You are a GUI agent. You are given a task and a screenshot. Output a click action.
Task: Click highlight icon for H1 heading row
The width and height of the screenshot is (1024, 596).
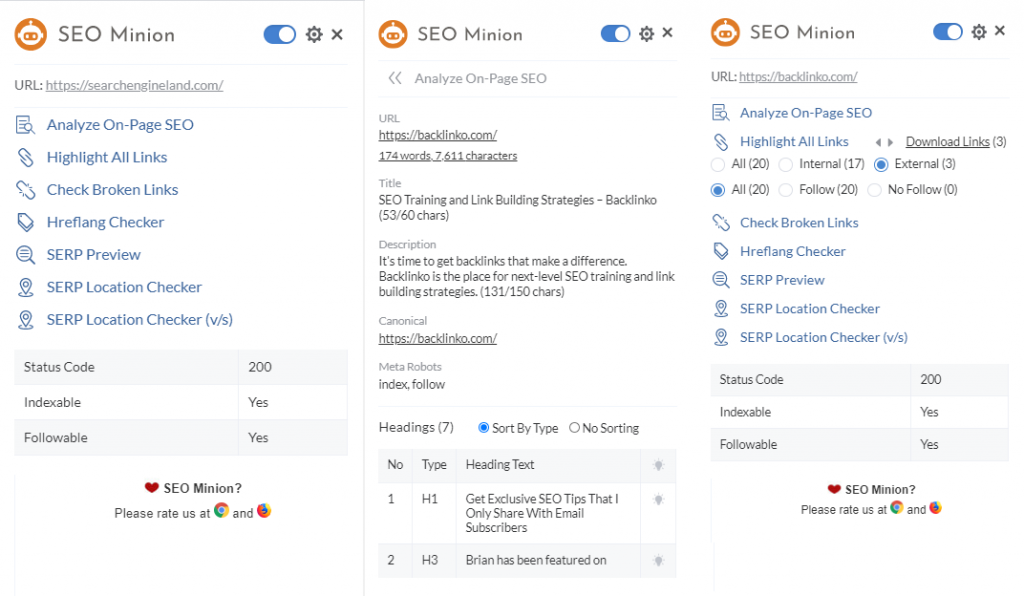click(x=658, y=499)
